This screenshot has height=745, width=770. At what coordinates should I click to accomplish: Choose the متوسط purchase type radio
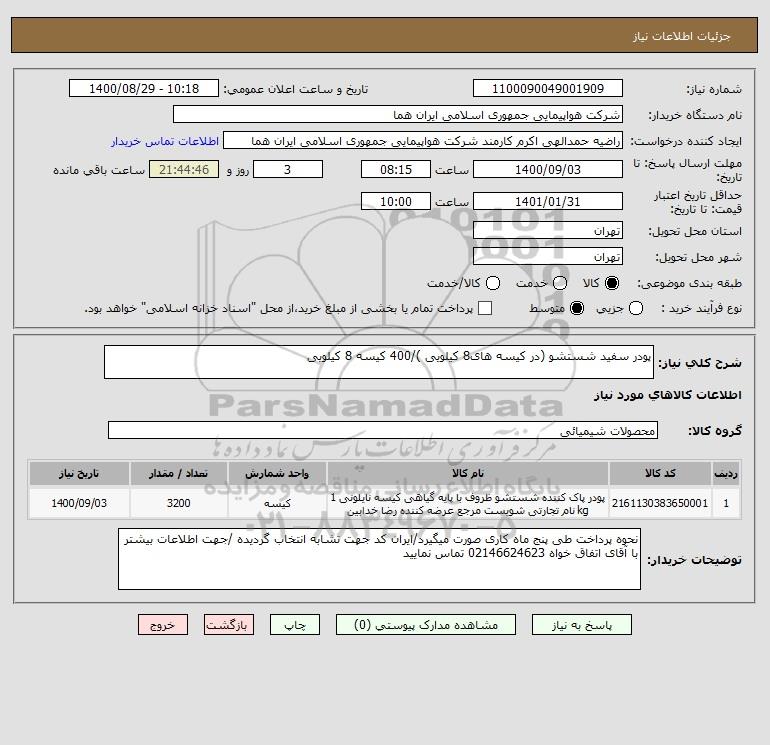(x=577, y=308)
